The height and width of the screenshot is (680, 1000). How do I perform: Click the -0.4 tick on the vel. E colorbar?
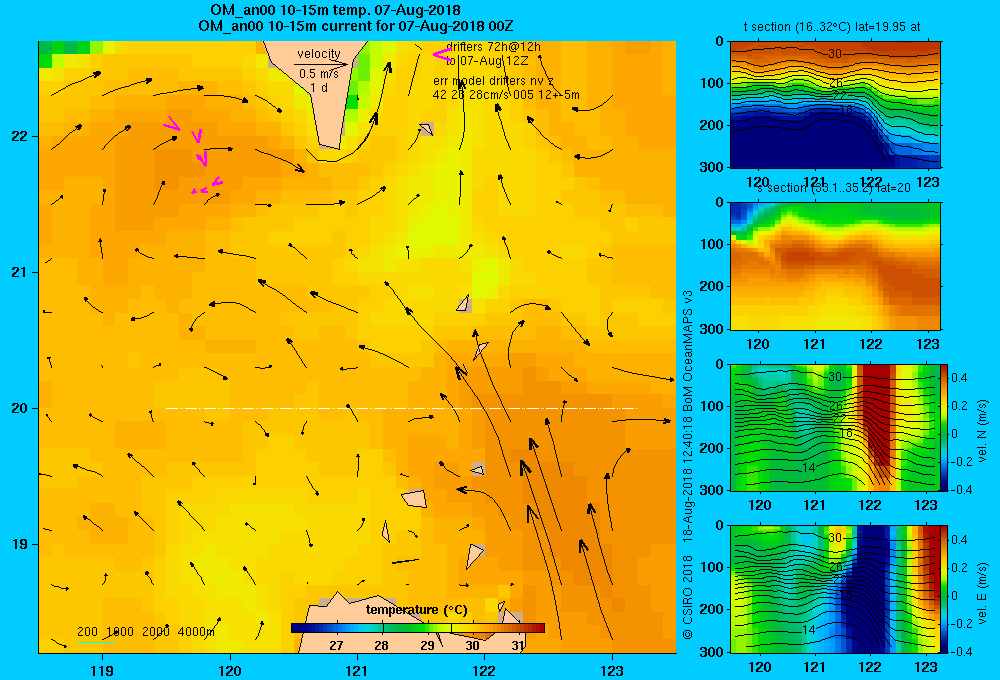pos(961,651)
